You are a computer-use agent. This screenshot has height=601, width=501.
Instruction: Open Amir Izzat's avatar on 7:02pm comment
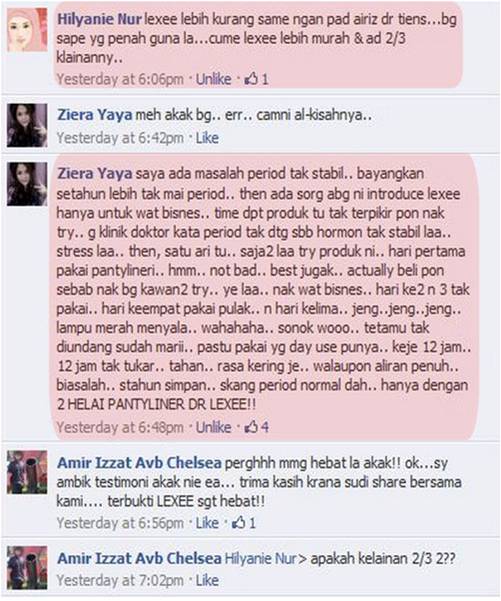(x=27, y=568)
